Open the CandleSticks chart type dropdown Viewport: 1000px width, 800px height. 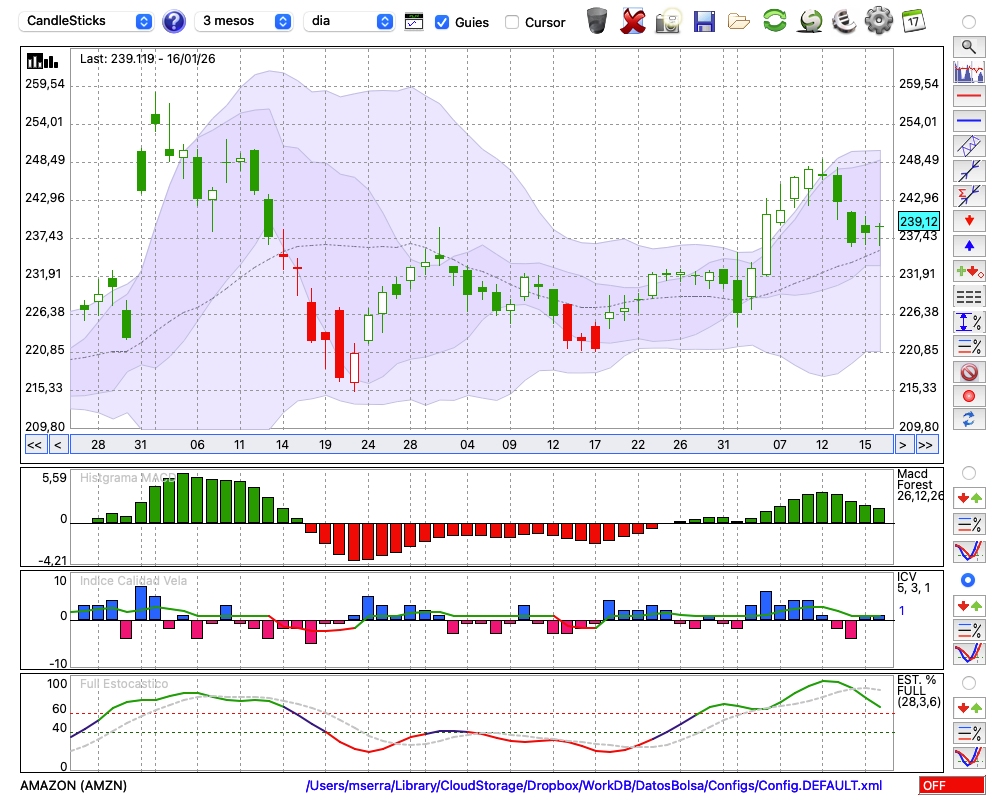click(x=88, y=21)
